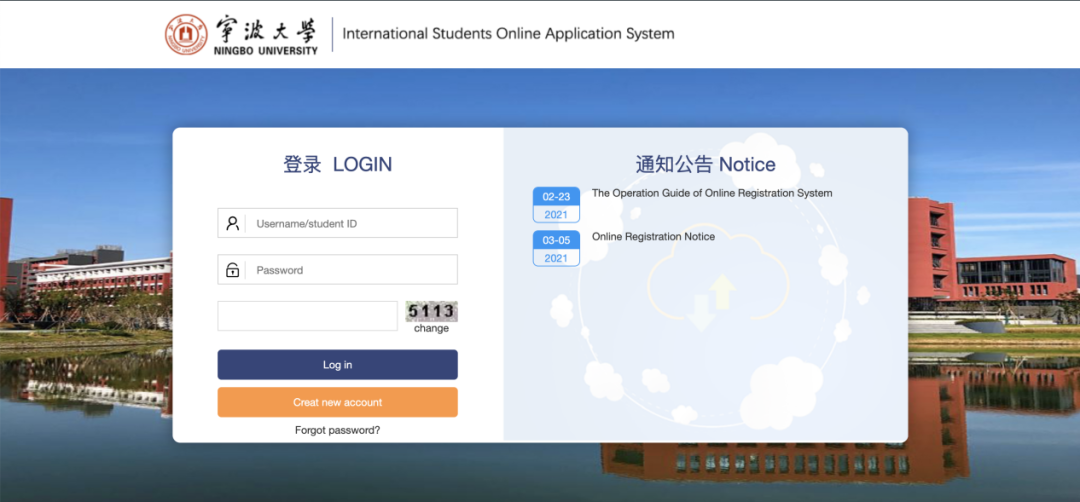This screenshot has width=1080, height=502.
Task: Click the Ningbo University calligraphy wordmark
Action: click(265, 28)
